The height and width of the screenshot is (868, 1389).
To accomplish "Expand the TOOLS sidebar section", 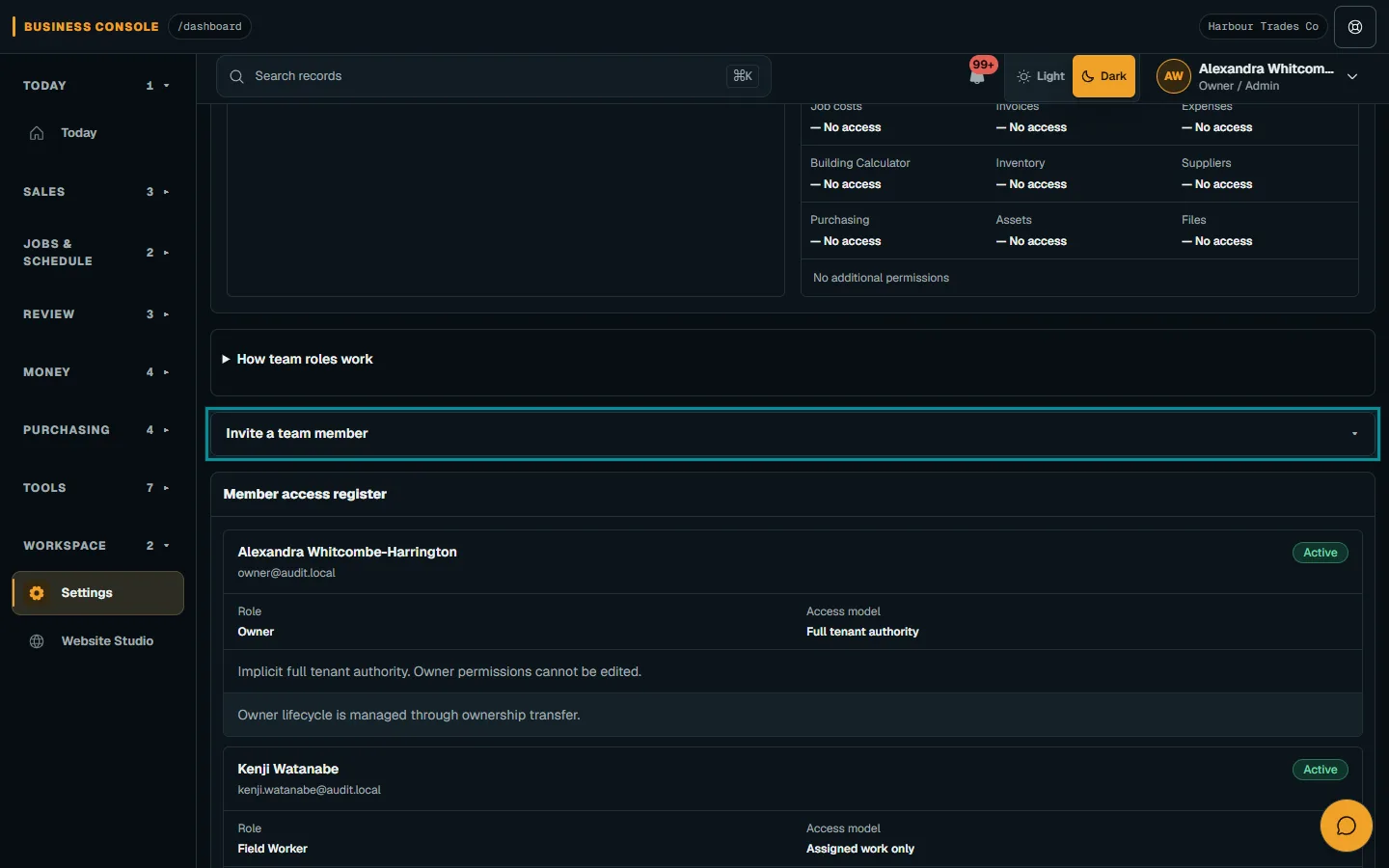I will coord(96,488).
